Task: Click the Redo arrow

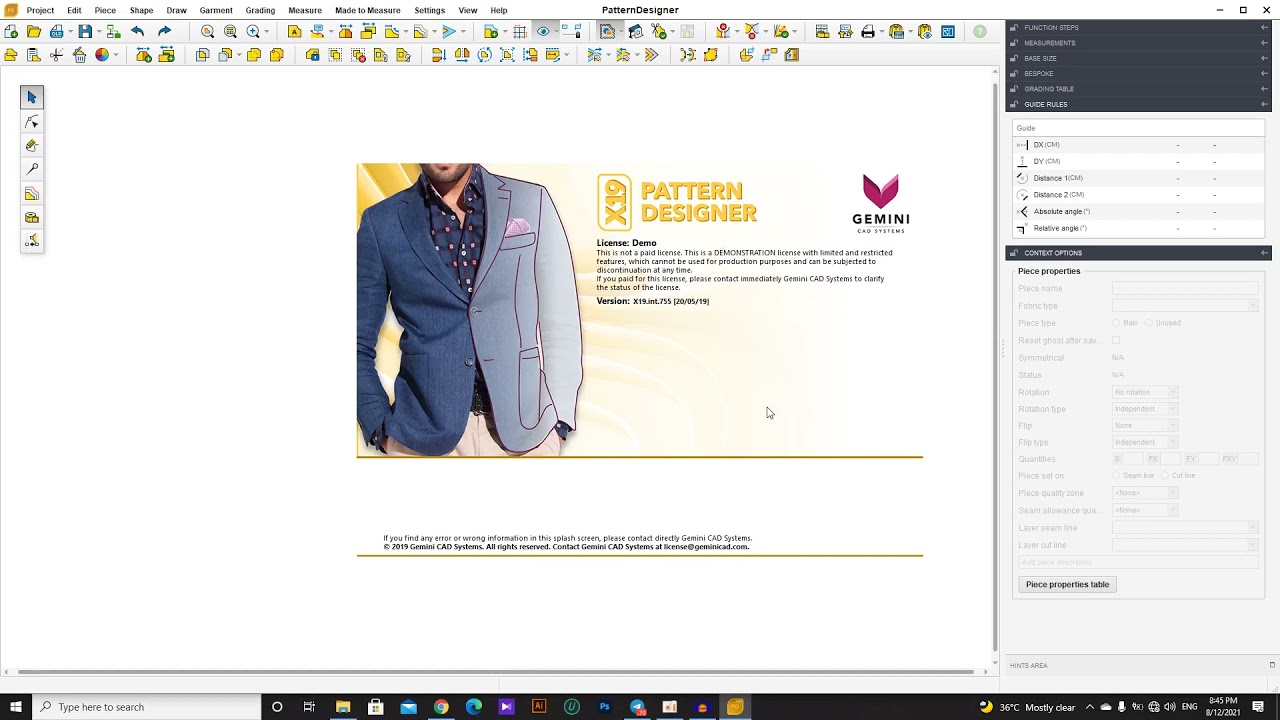Action: tap(164, 32)
